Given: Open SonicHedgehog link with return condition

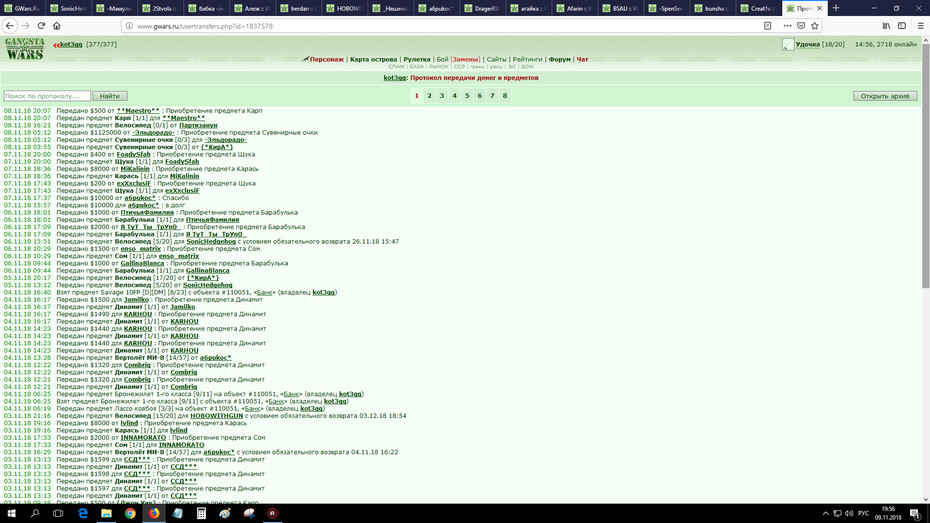Looking at the screenshot, I should click(x=211, y=241).
